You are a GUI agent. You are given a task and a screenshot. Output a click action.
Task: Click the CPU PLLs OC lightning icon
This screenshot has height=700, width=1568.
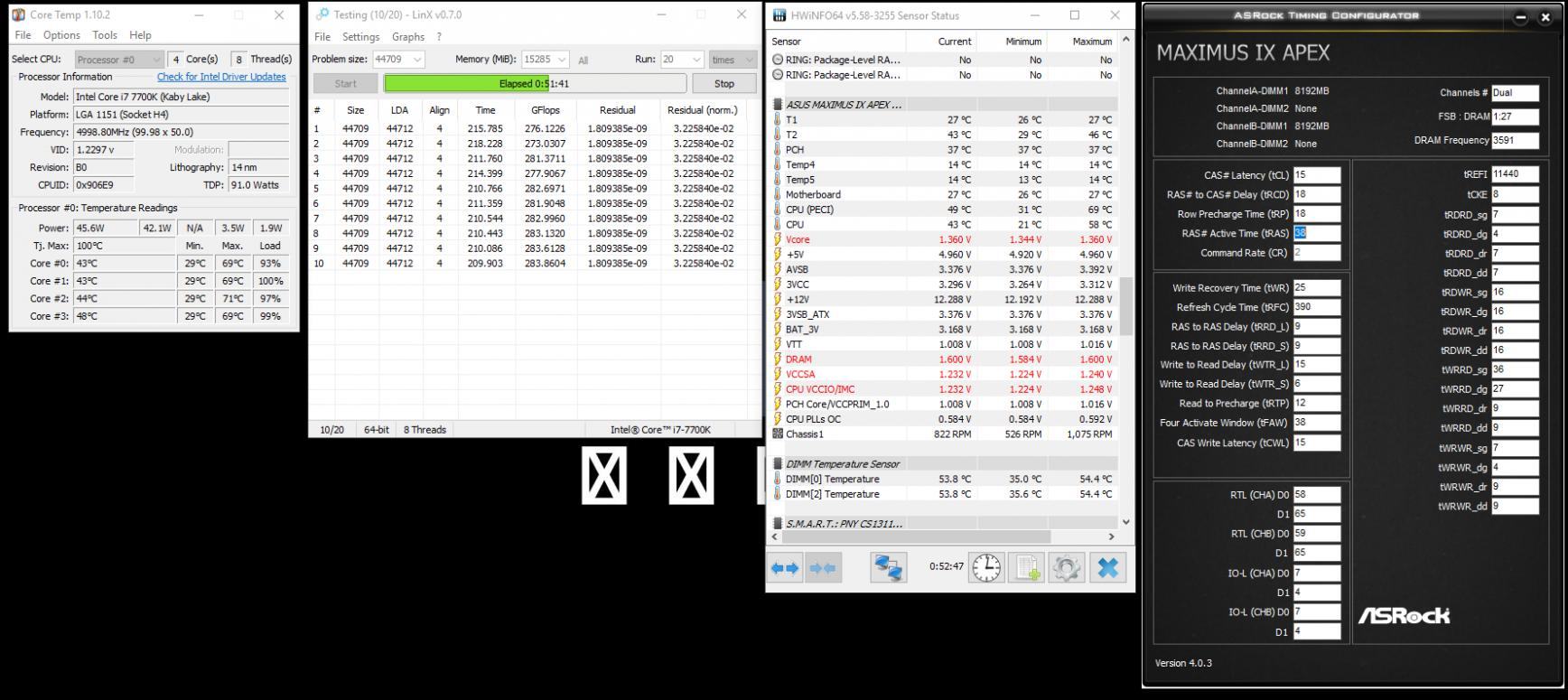(x=778, y=419)
